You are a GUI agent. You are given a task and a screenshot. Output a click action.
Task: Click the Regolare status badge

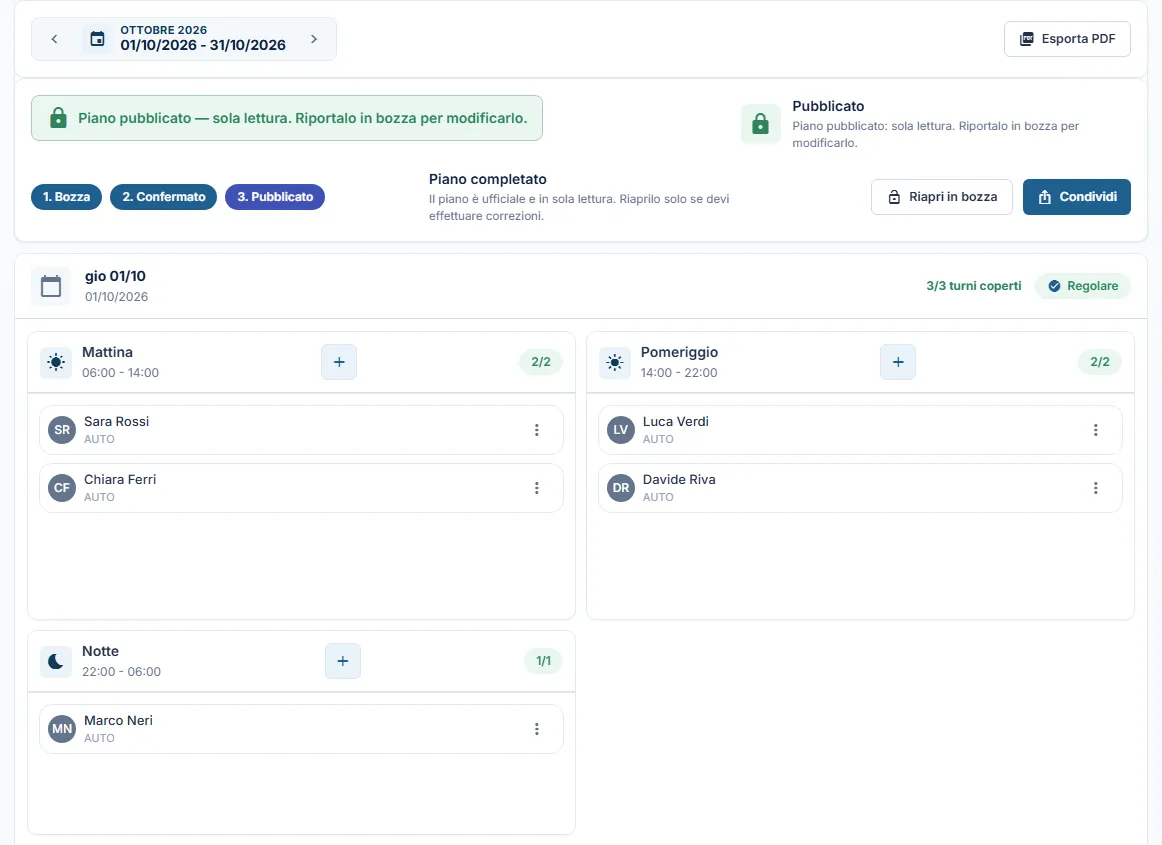tap(1083, 286)
